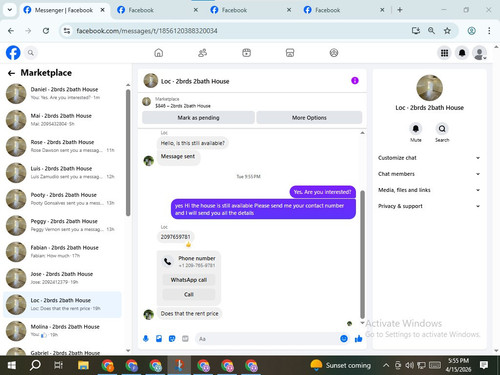Image resolution: width=500 pixels, height=375 pixels.
Task: Bookmark this page with the star icon
Action: [447, 31]
